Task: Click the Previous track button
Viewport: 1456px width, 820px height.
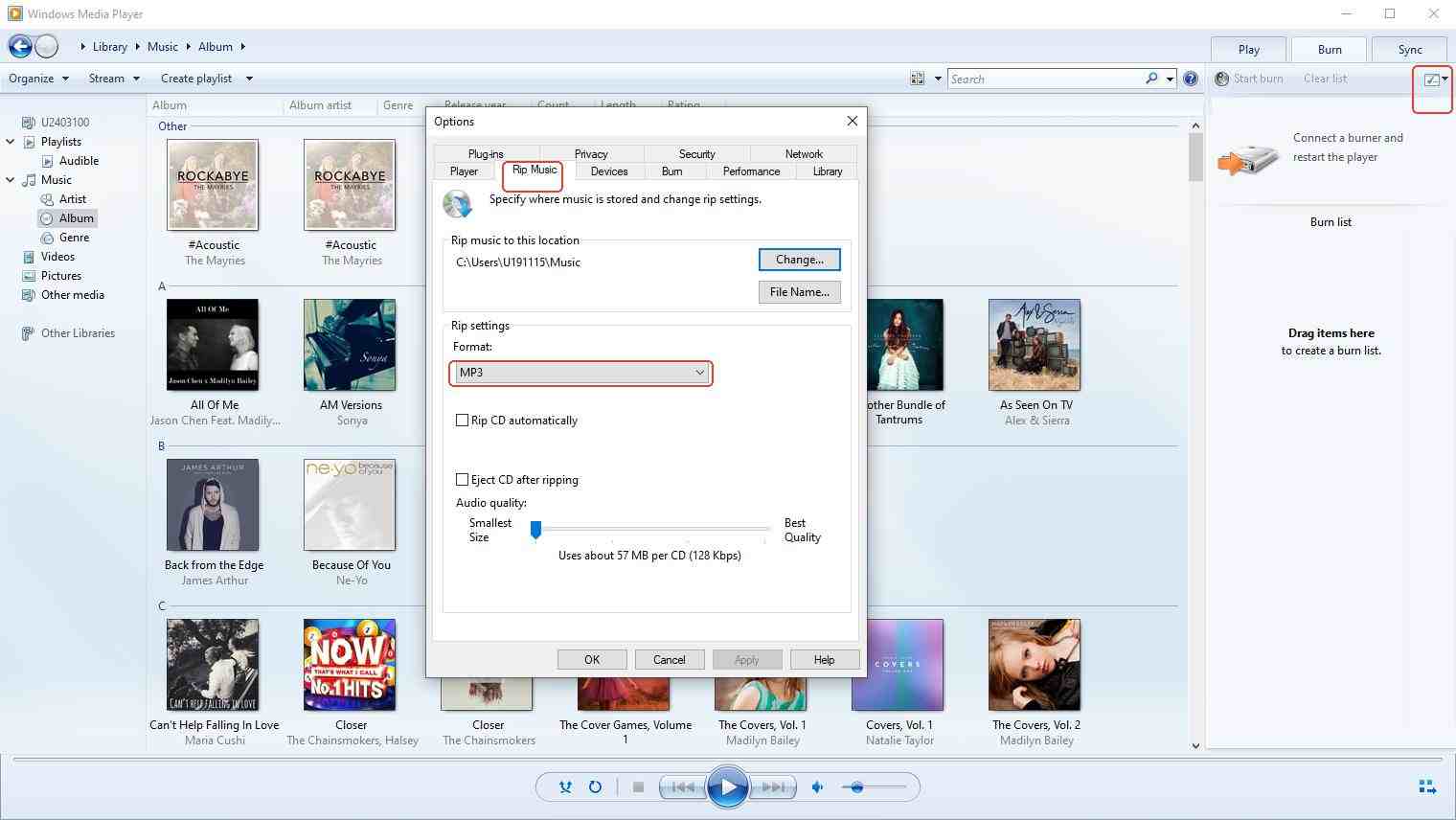Action: coord(682,787)
